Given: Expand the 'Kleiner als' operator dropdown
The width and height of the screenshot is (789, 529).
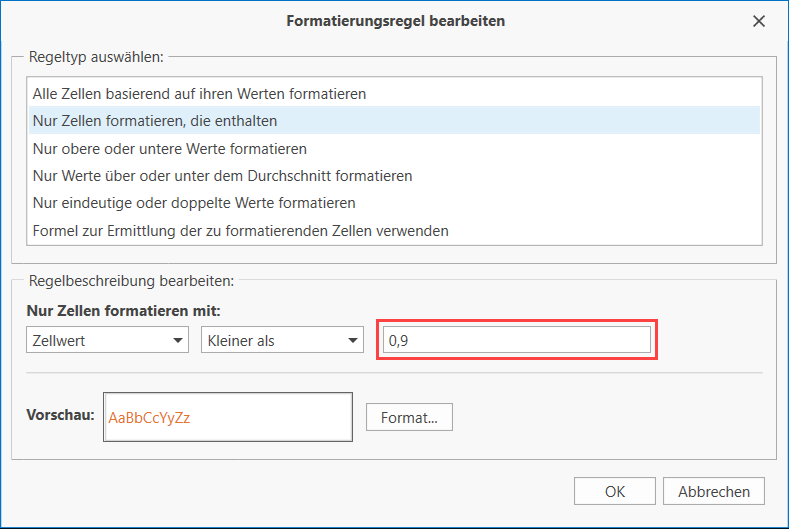Looking at the screenshot, I should [x=282, y=341].
